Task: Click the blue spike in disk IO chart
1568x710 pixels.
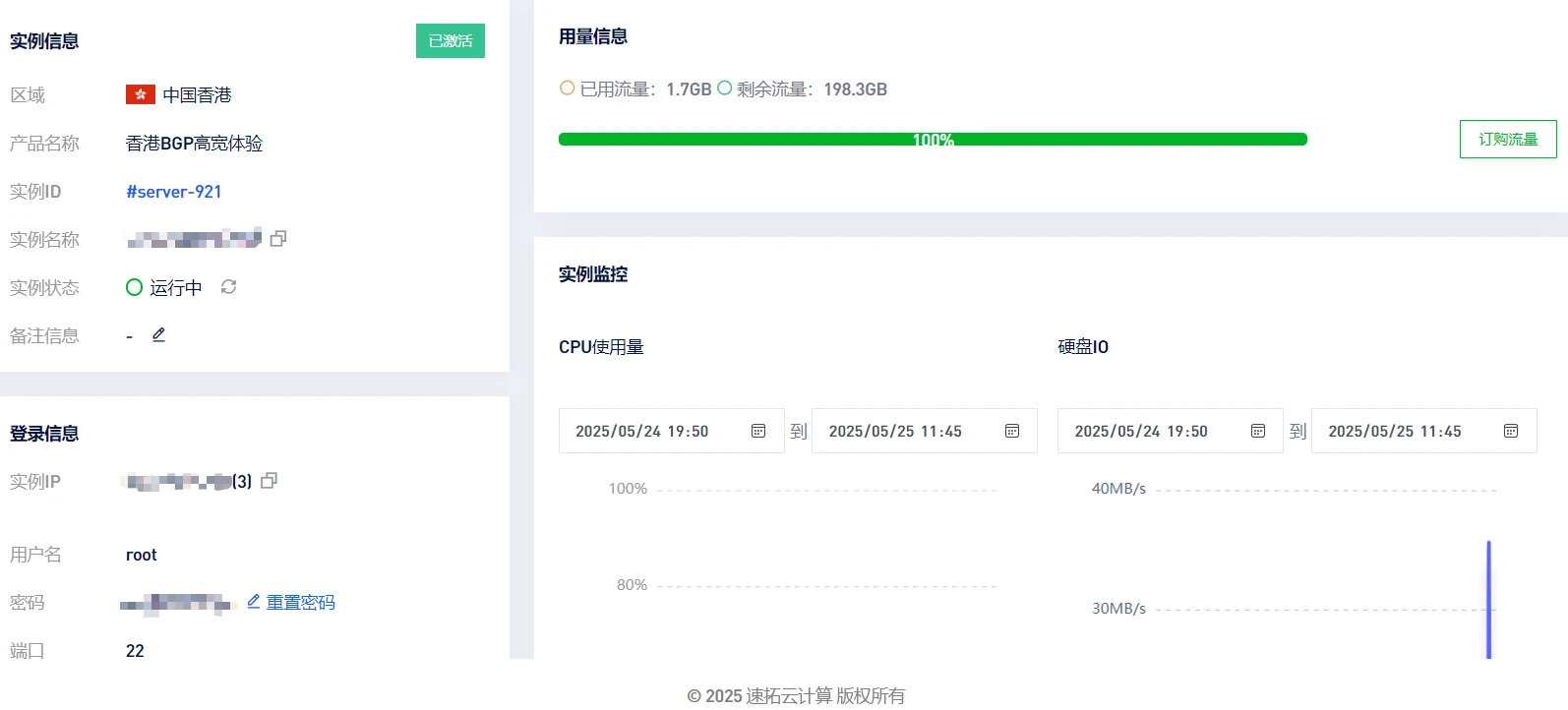Action: click(x=1488, y=600)
